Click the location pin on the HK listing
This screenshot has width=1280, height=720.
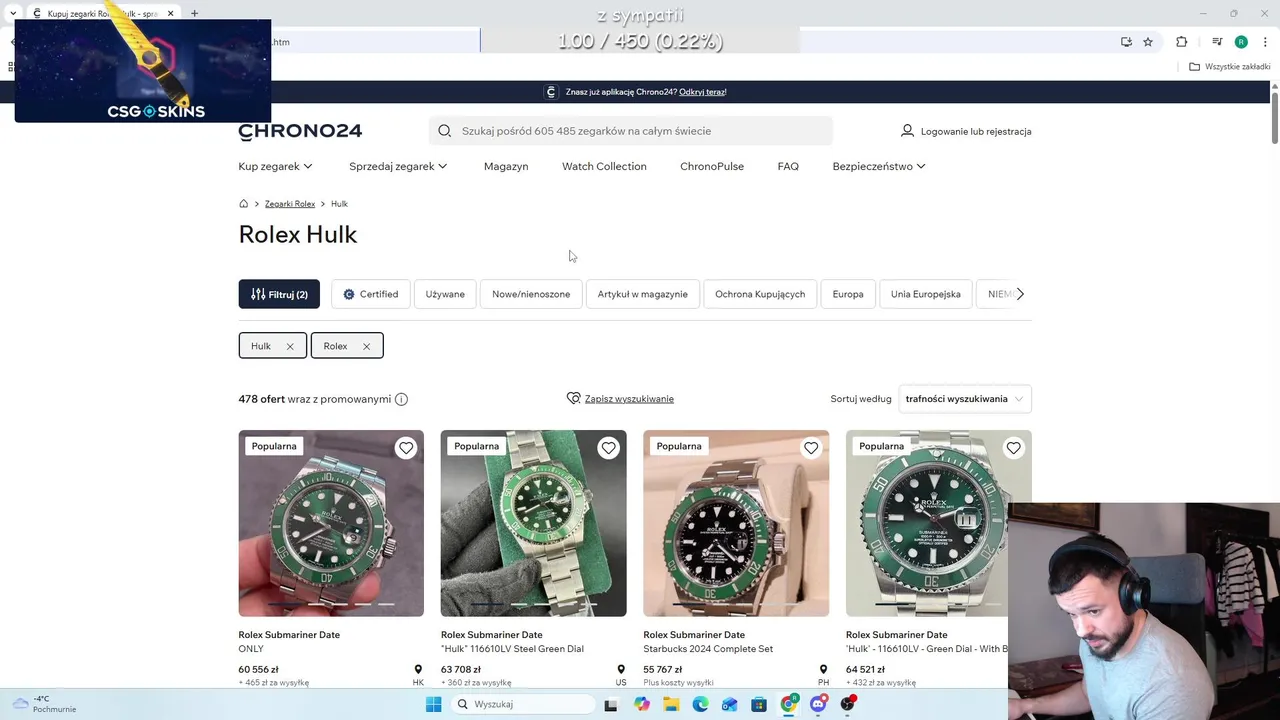pyautogui.click(x=418, y=670)
